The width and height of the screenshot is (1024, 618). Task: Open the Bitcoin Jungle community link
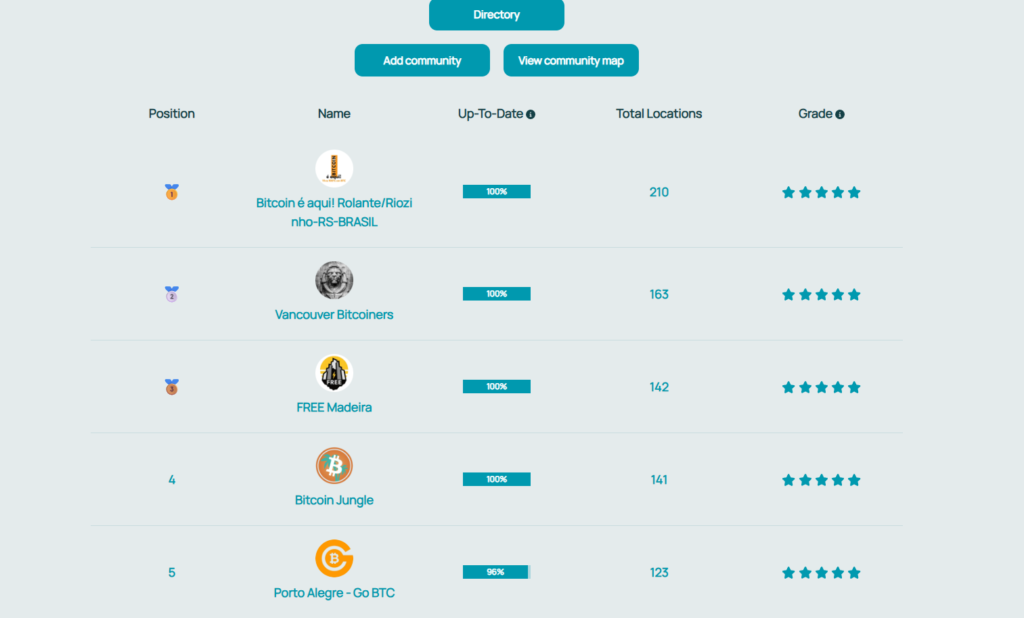coord(334,500)
